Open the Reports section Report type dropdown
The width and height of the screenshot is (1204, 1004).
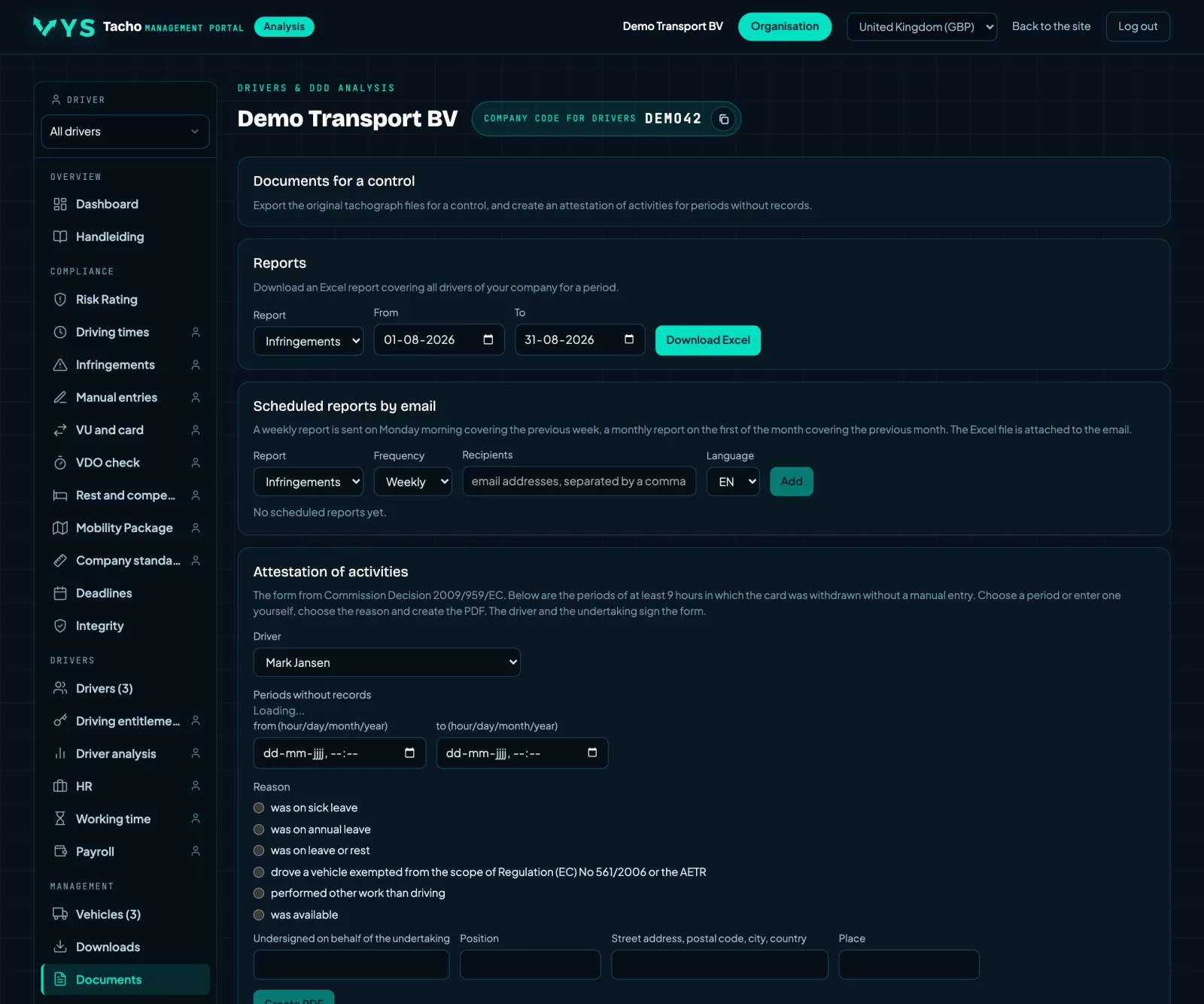(309, 341)
